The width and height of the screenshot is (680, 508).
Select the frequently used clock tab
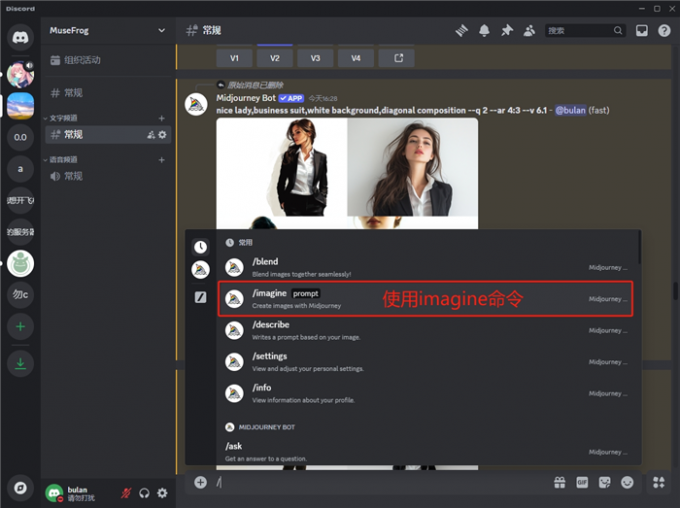tap(200, 247)
